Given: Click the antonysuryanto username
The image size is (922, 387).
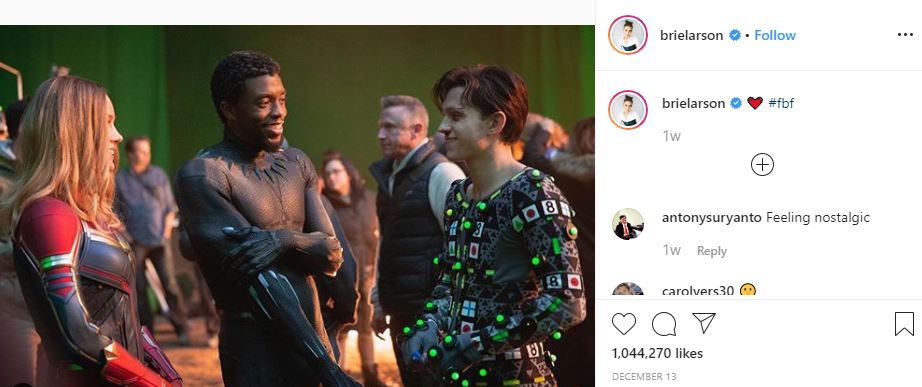Looking at the screenshot, I should (712, 218).
